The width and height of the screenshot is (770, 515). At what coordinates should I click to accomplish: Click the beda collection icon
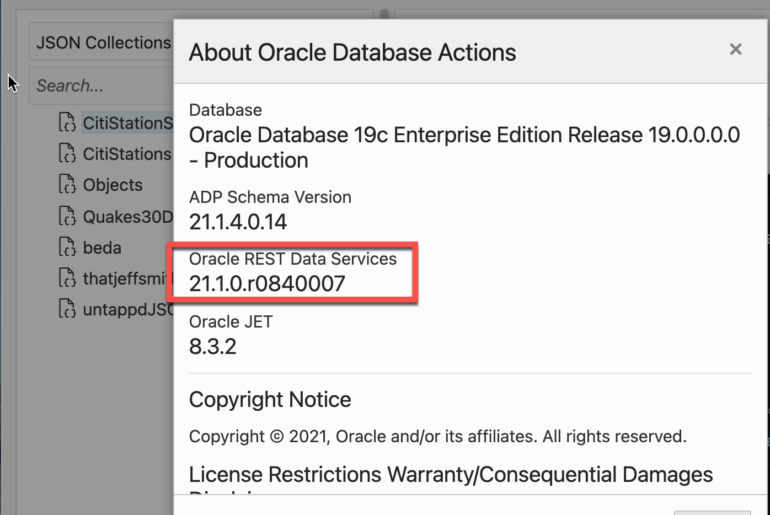tap(67, 247)
